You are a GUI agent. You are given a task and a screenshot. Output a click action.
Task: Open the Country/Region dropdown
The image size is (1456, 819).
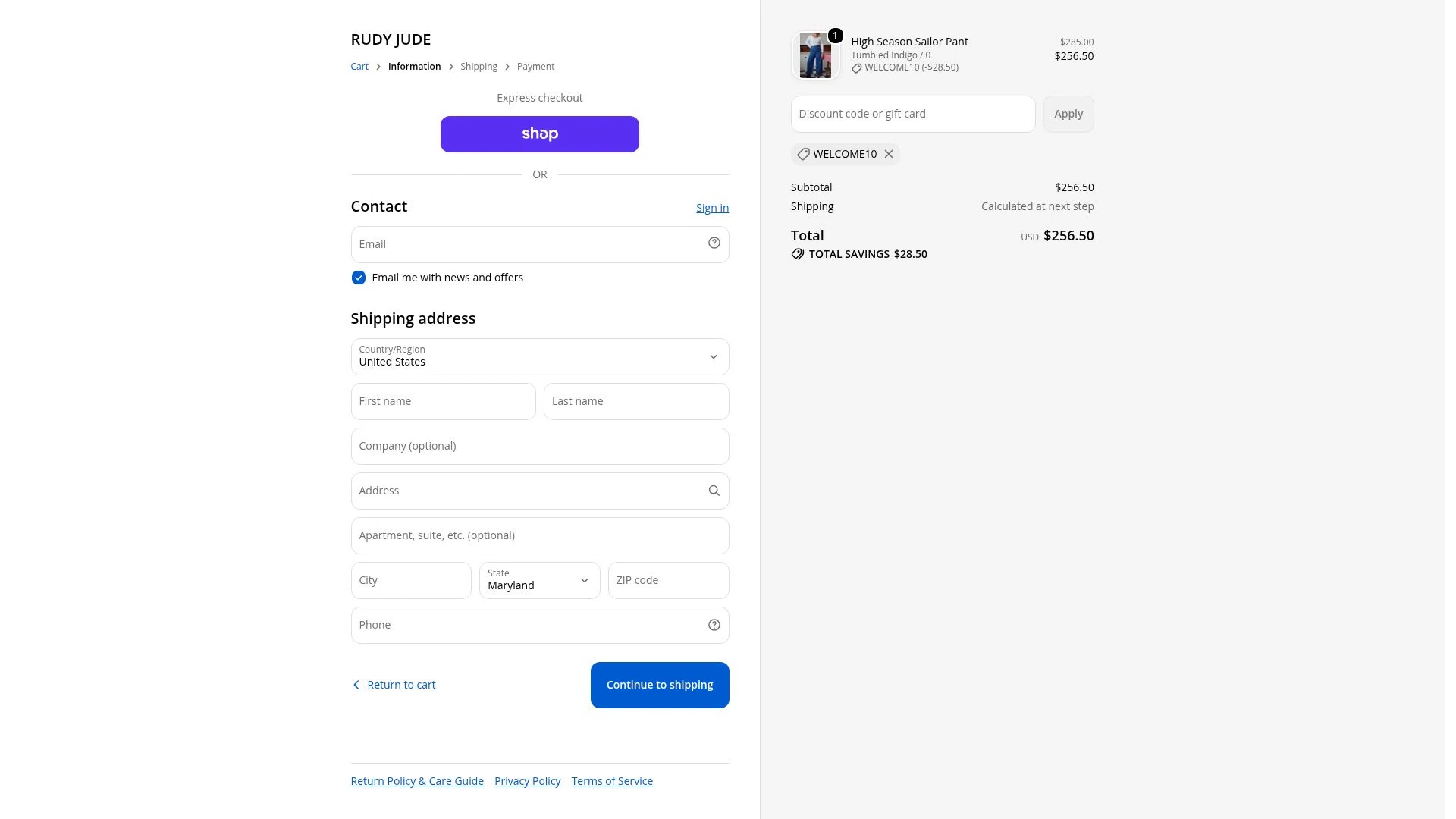click(x=540, y=357)
